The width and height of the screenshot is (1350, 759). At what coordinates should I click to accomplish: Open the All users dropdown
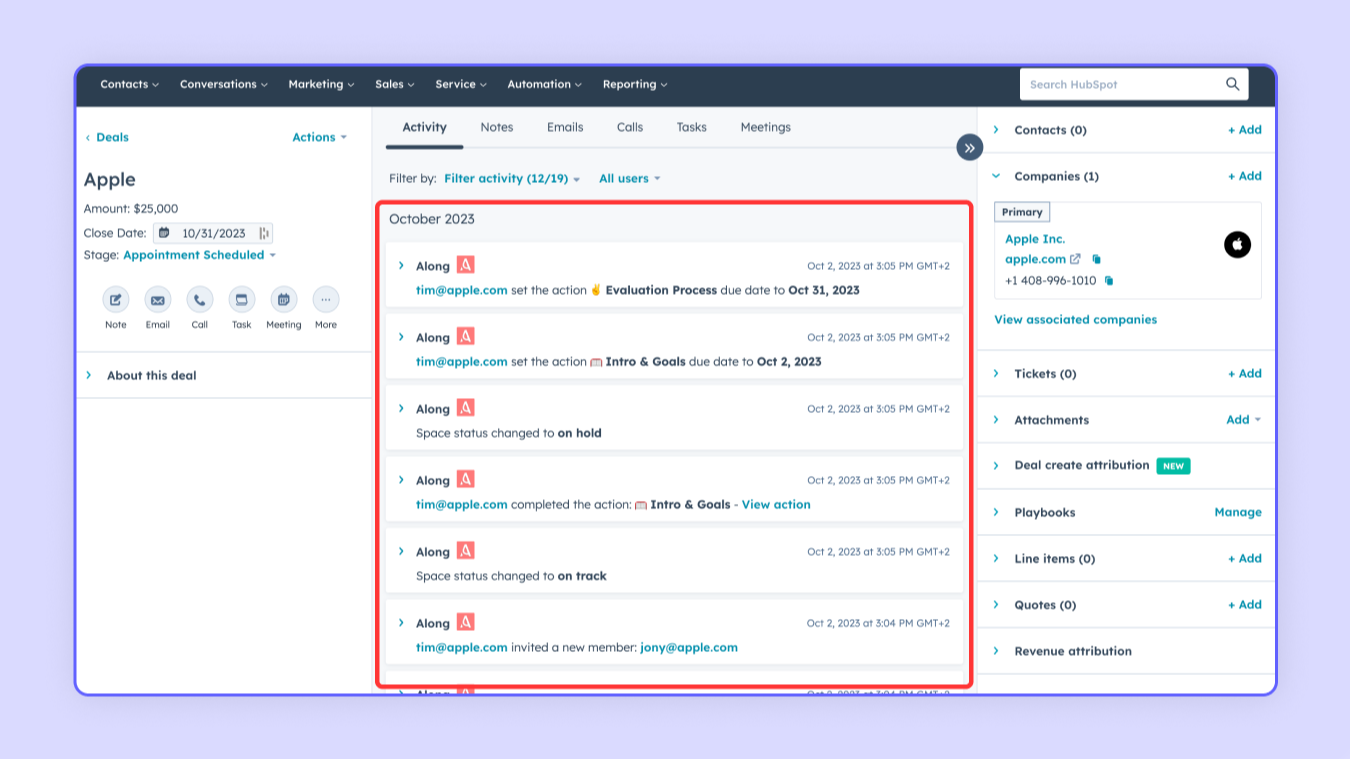[629, 179]
